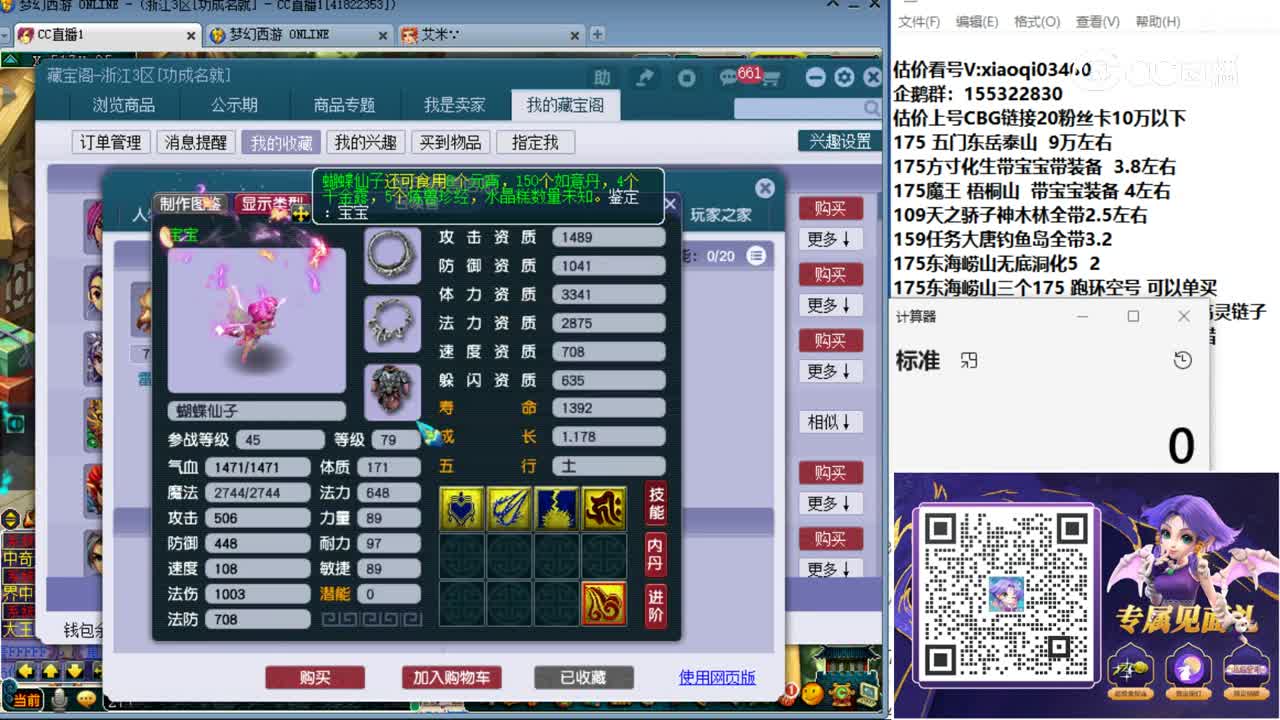Click the Cangbaoge search input field
This screenshot has height=720, width=1280.
[x=800, y=107]
